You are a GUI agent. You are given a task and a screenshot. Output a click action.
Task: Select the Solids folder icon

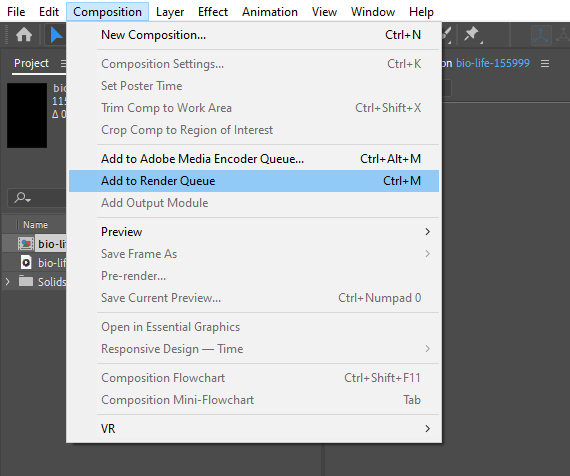pos(26,281)
